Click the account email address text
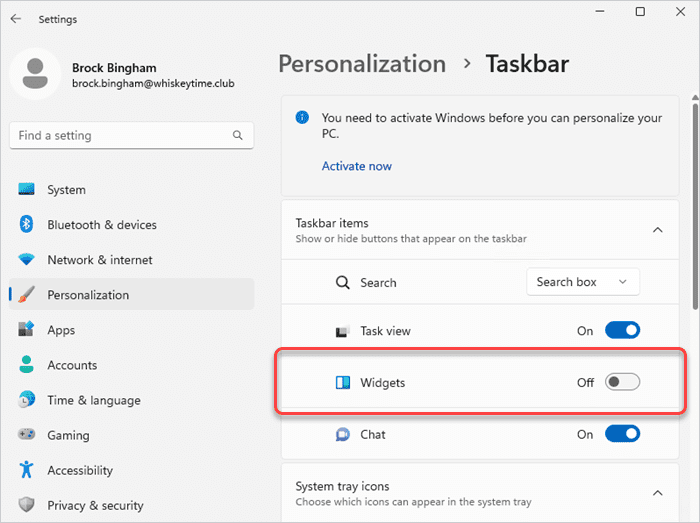Screen dimensions: 700x523 [153, 83]
